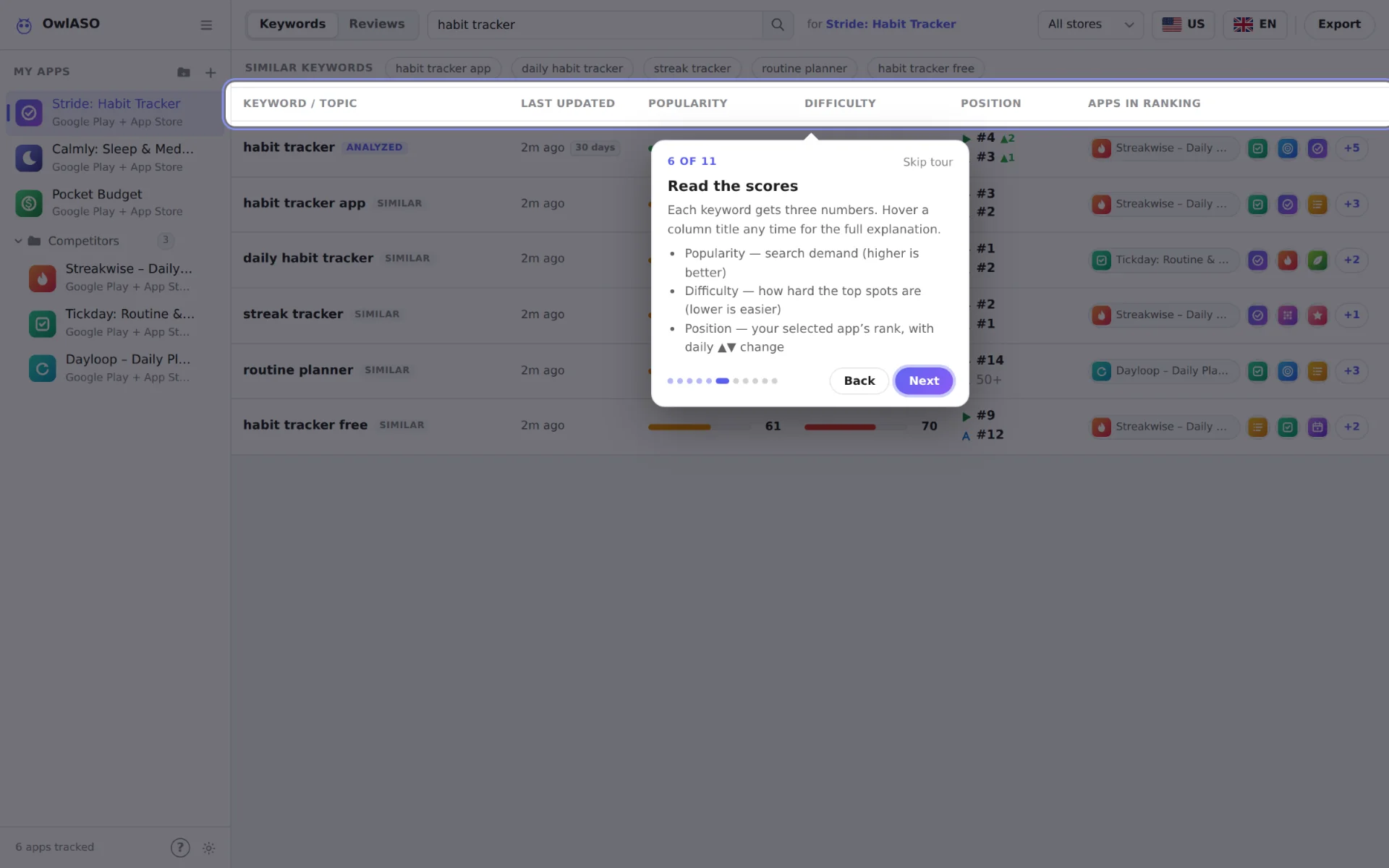
Task: Click the Difficulty column header
Action: [x=840, y=103]
